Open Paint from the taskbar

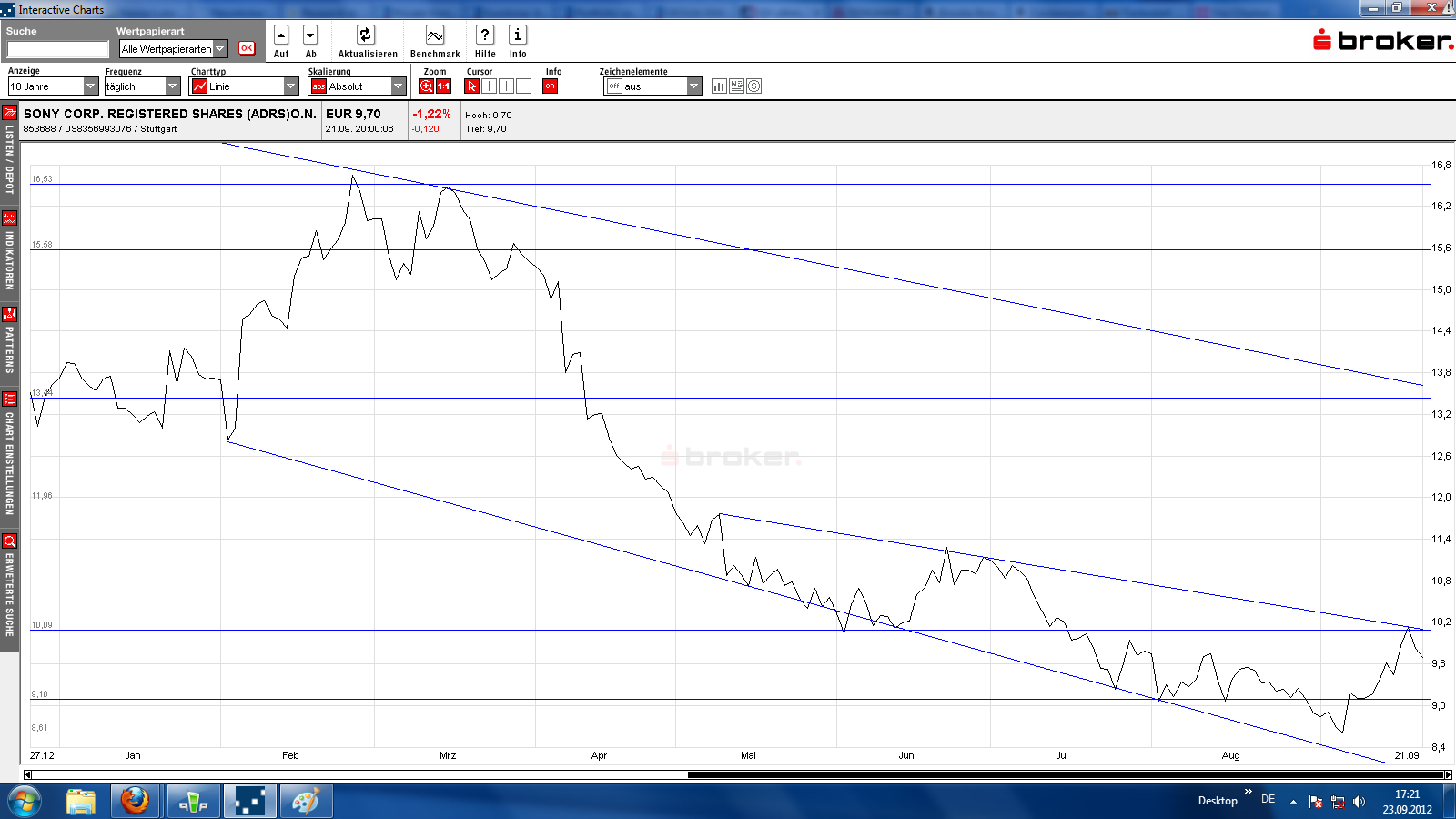pos(306,801)
